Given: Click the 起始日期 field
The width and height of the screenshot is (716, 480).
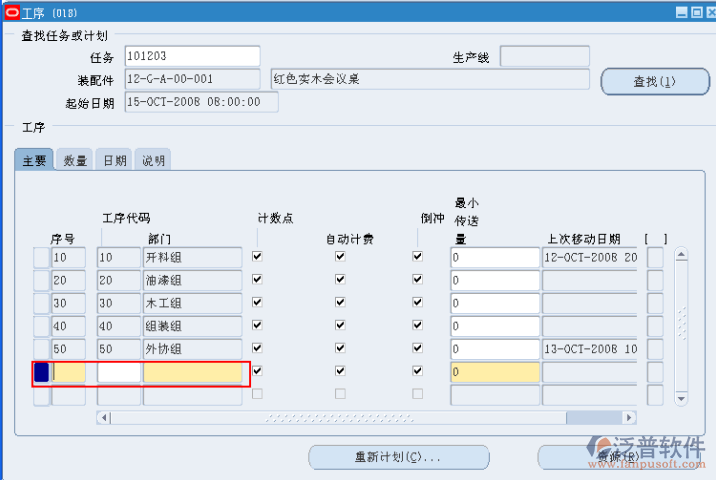Looking at the screenshot, I should 201,102.
